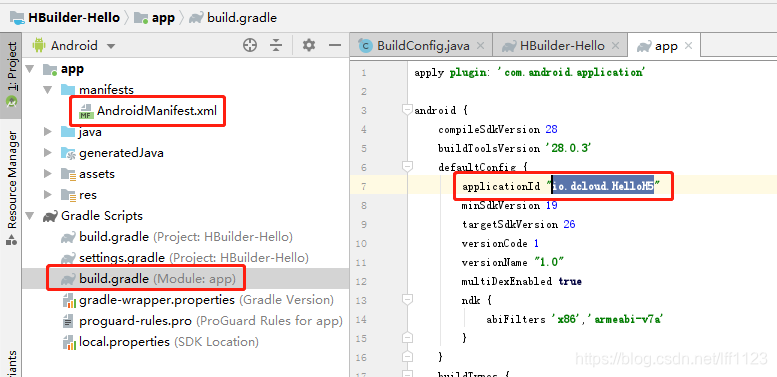Click multiDexEnabled true line

click(x=521, y=281)
